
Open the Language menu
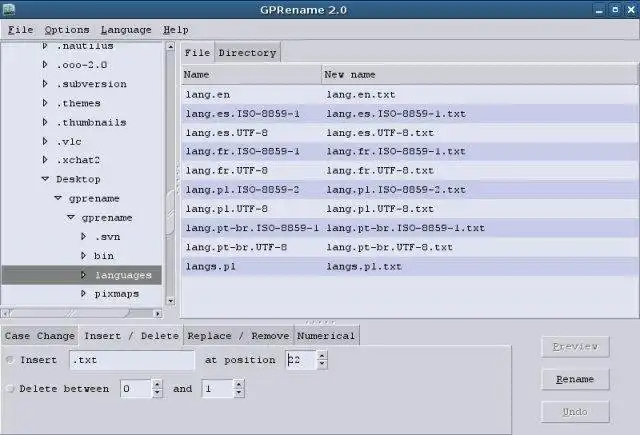[126, 30]
